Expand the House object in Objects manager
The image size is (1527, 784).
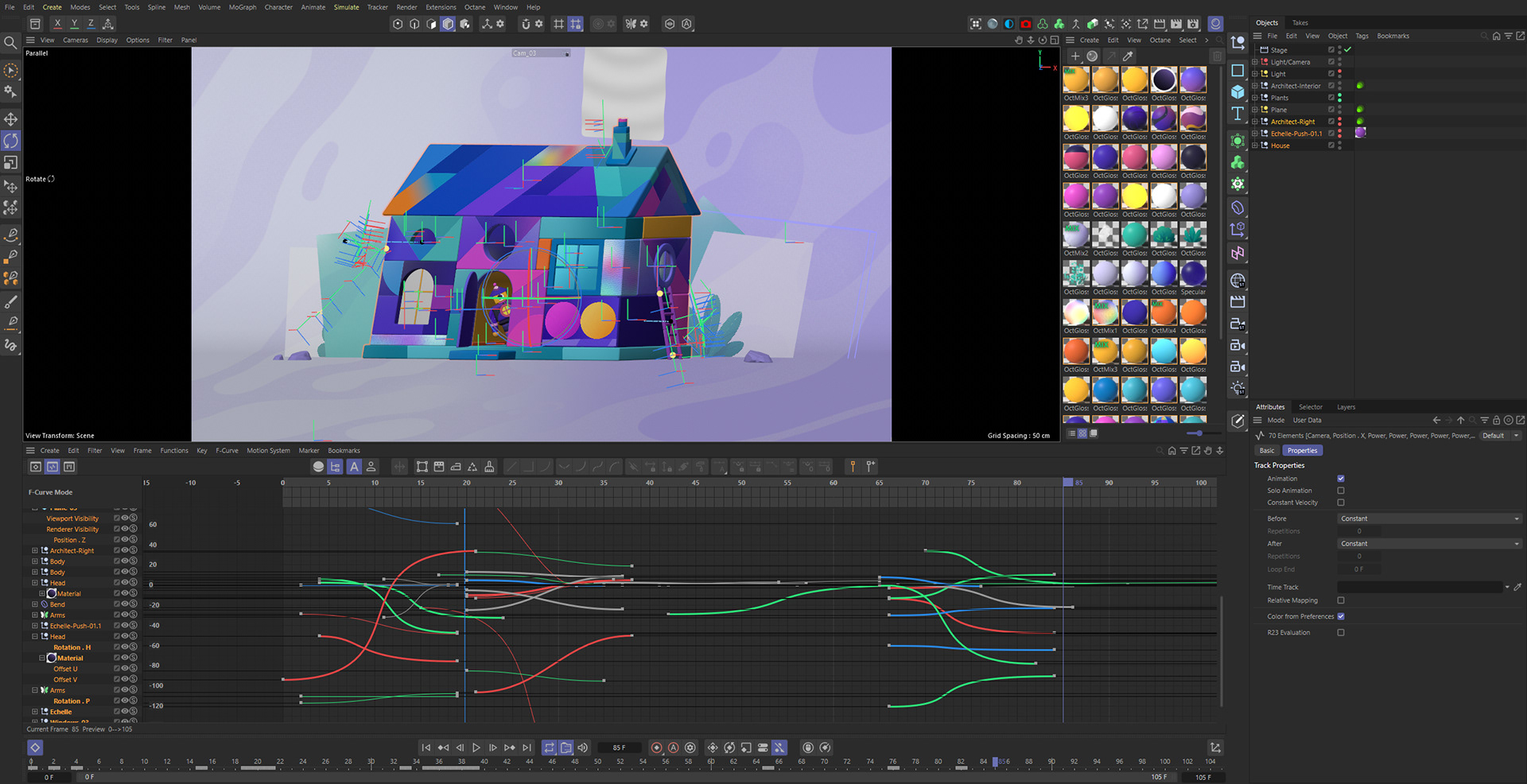[1255, 146]
